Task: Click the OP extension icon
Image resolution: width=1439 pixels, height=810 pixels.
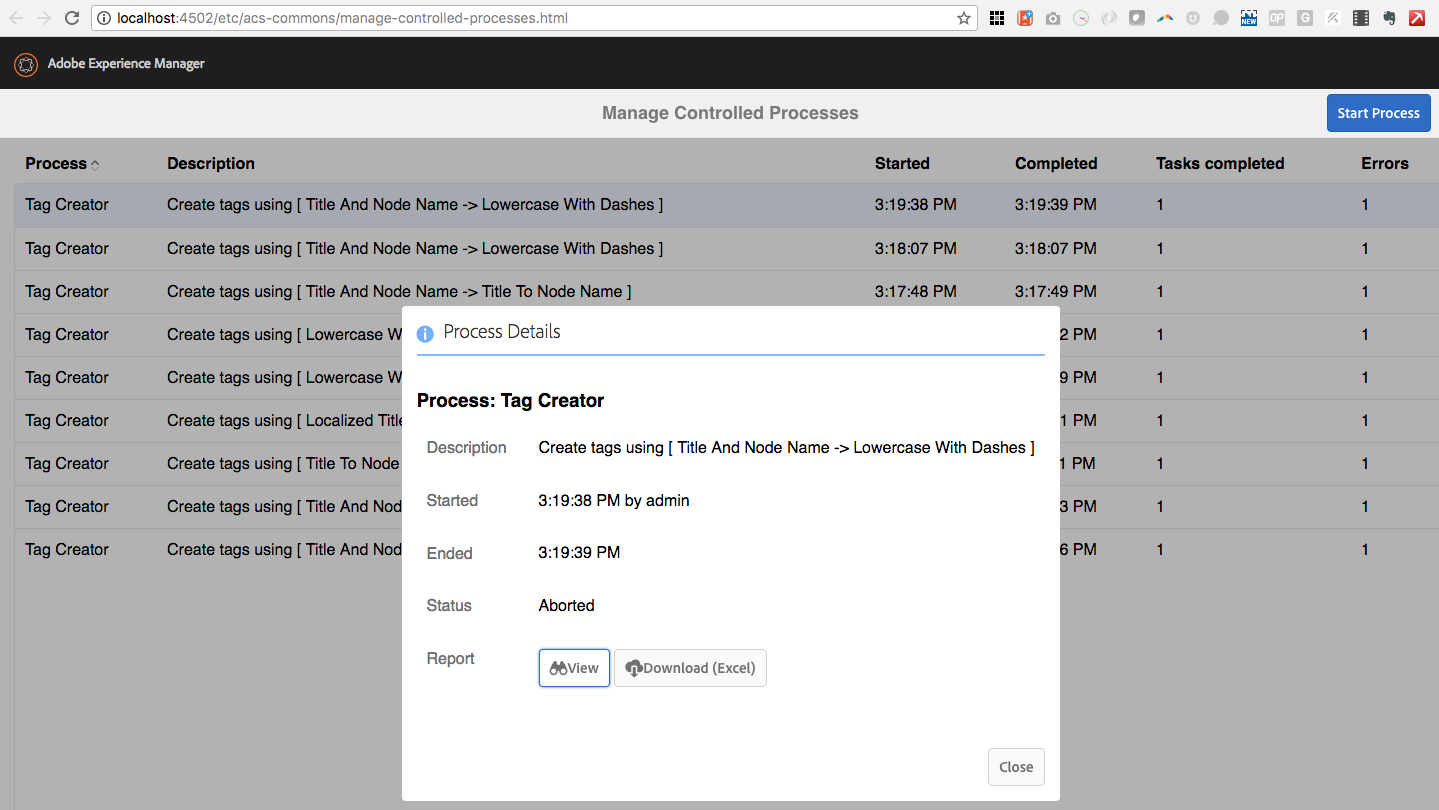Action: coord(1276,17)
